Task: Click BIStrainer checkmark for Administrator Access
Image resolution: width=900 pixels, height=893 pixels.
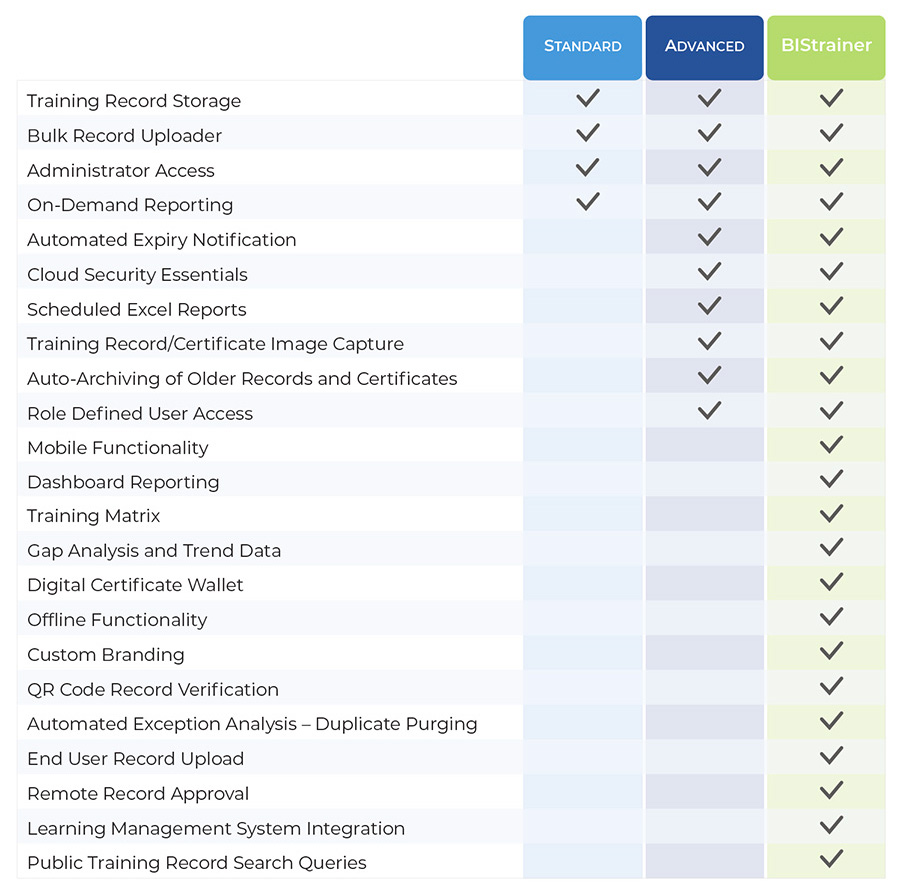Action: (x=831, y=167)
